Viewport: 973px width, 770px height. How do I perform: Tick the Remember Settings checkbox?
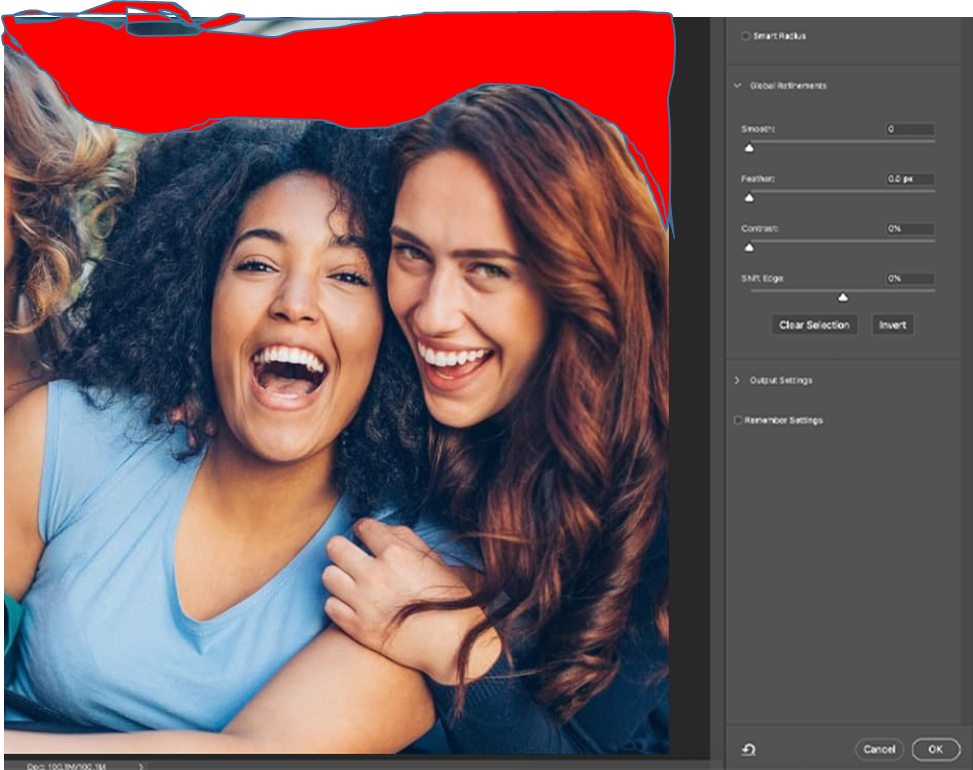738,421
